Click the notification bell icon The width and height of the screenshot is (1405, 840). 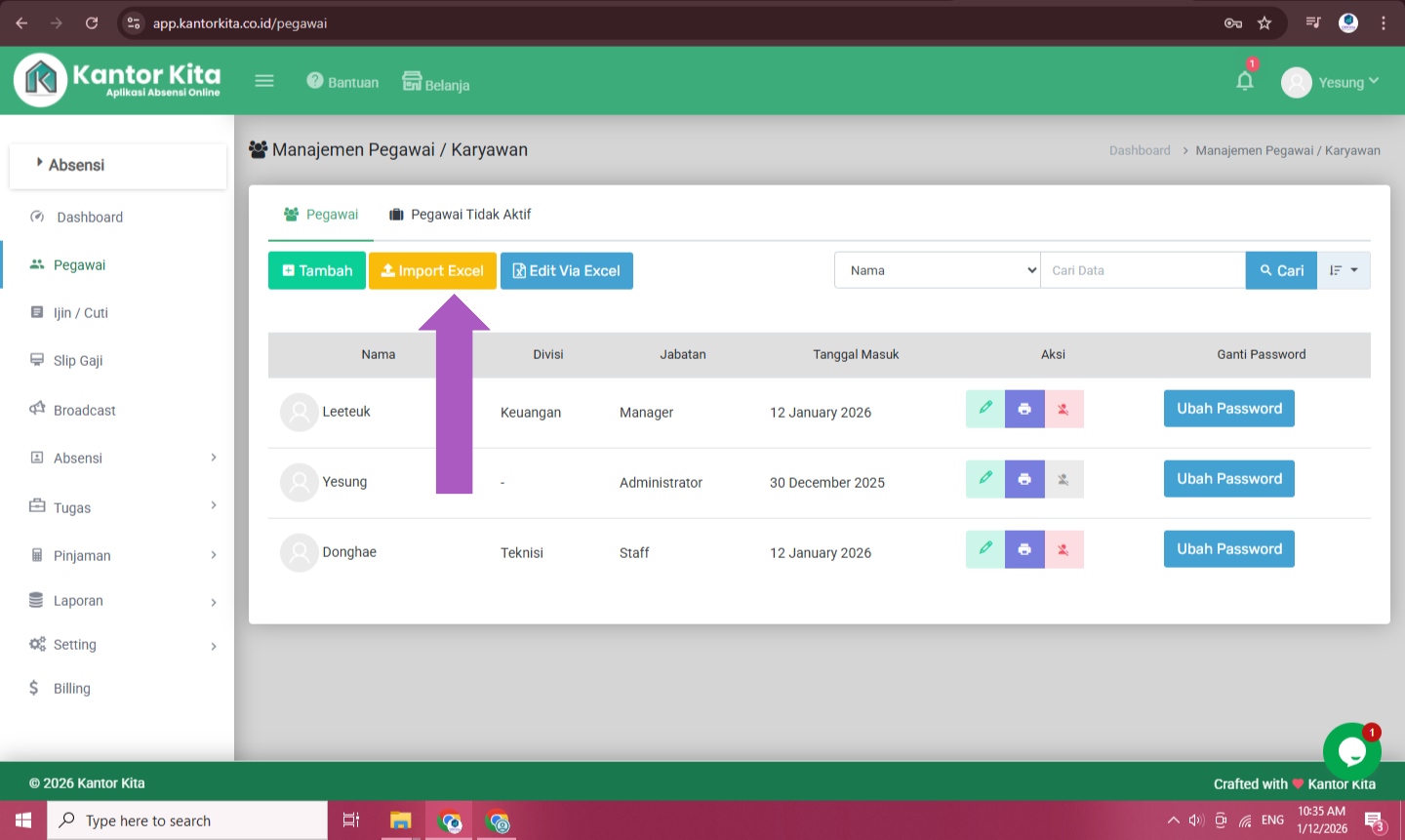point(1244,81)
